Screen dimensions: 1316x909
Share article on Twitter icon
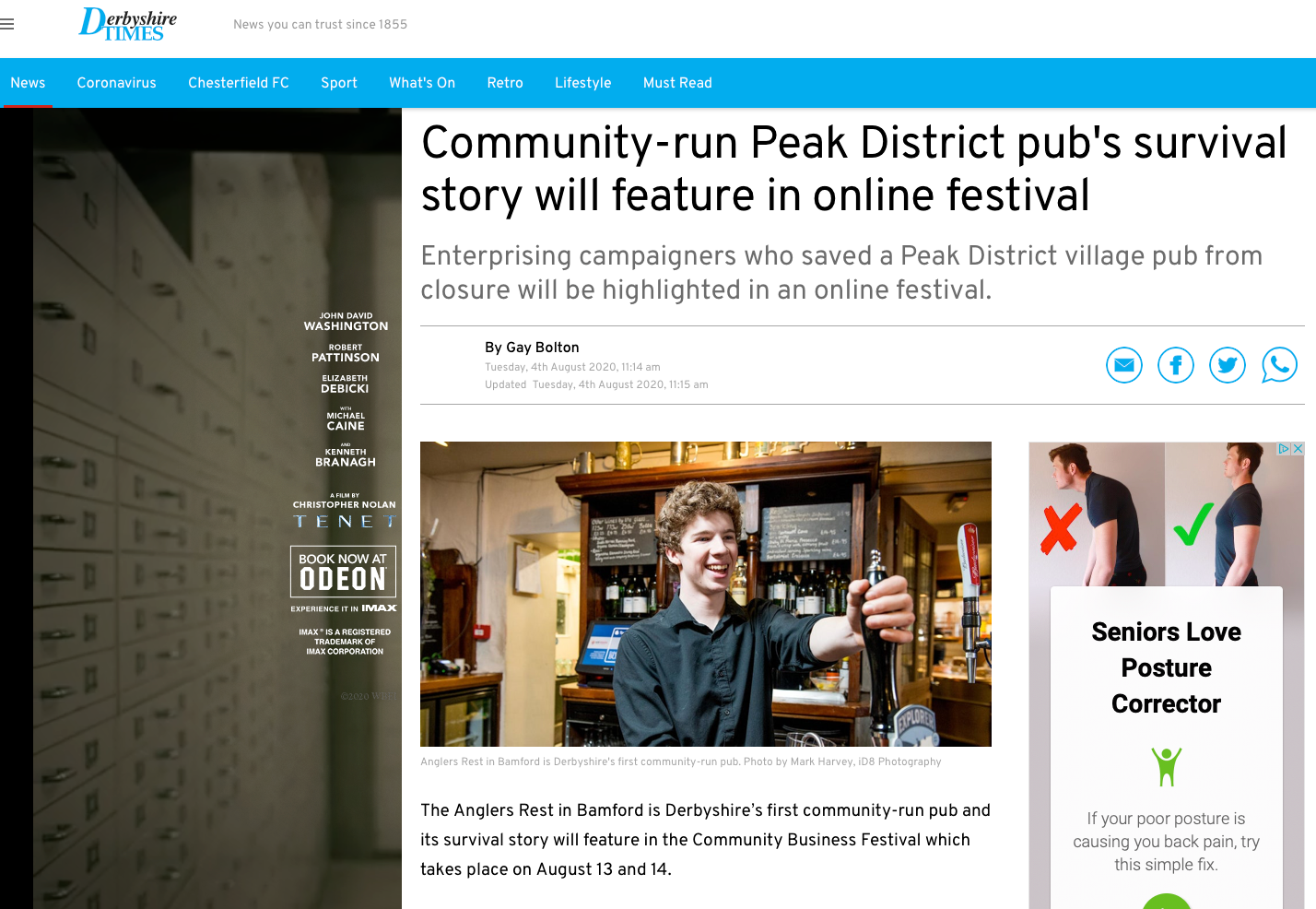pyautogui.click(x=1227, y=365)
